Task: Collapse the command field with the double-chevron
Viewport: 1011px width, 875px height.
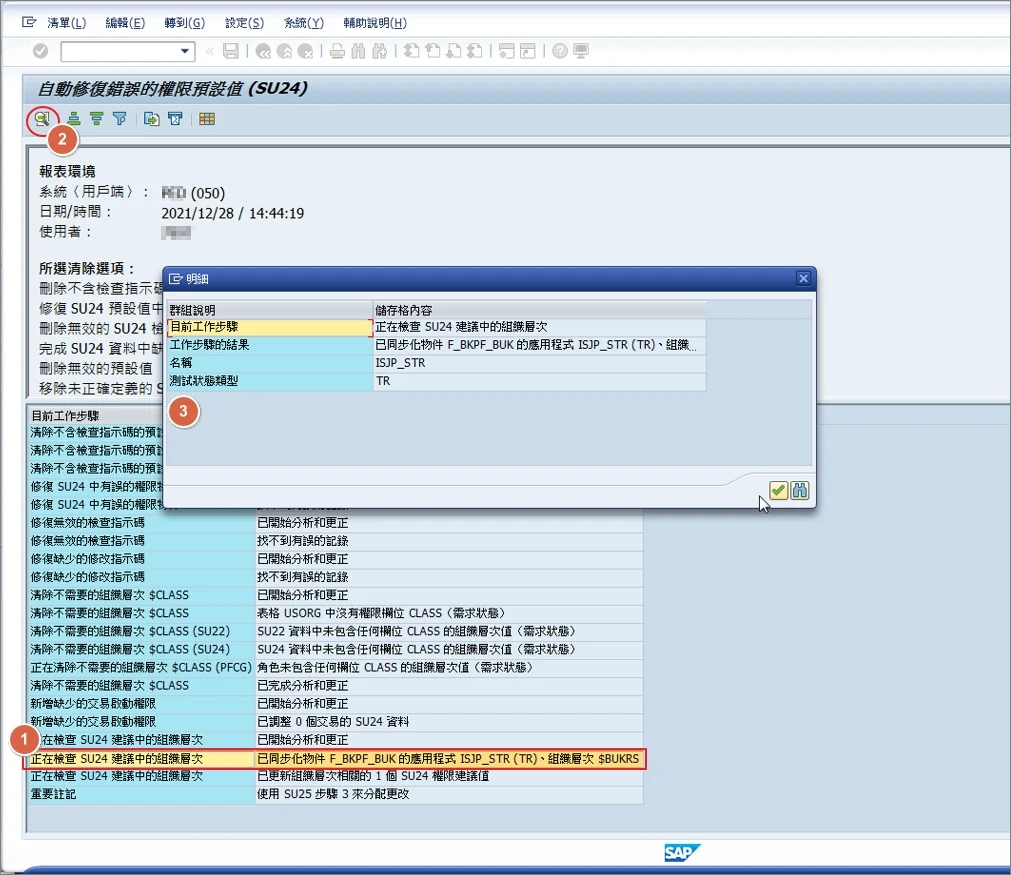Action: tap(210, 51)
